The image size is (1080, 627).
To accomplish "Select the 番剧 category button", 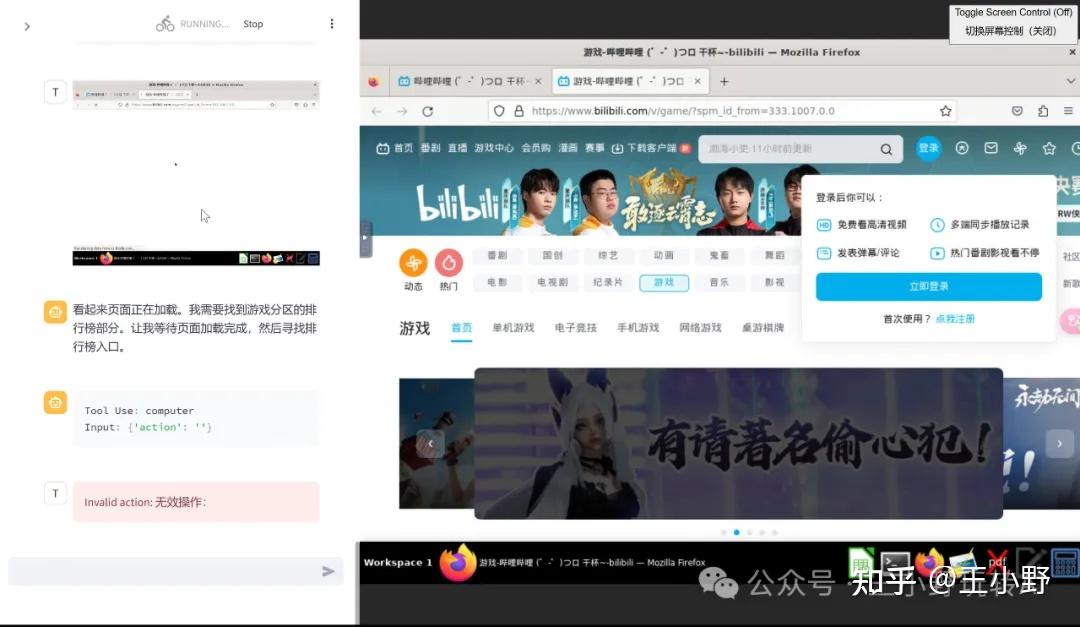I will (497, 256).
